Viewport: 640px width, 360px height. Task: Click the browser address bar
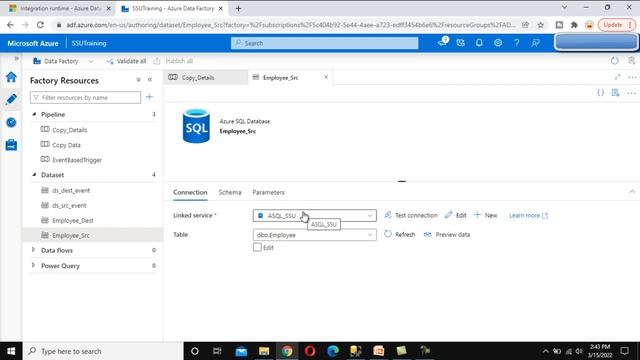click(291, 25)
